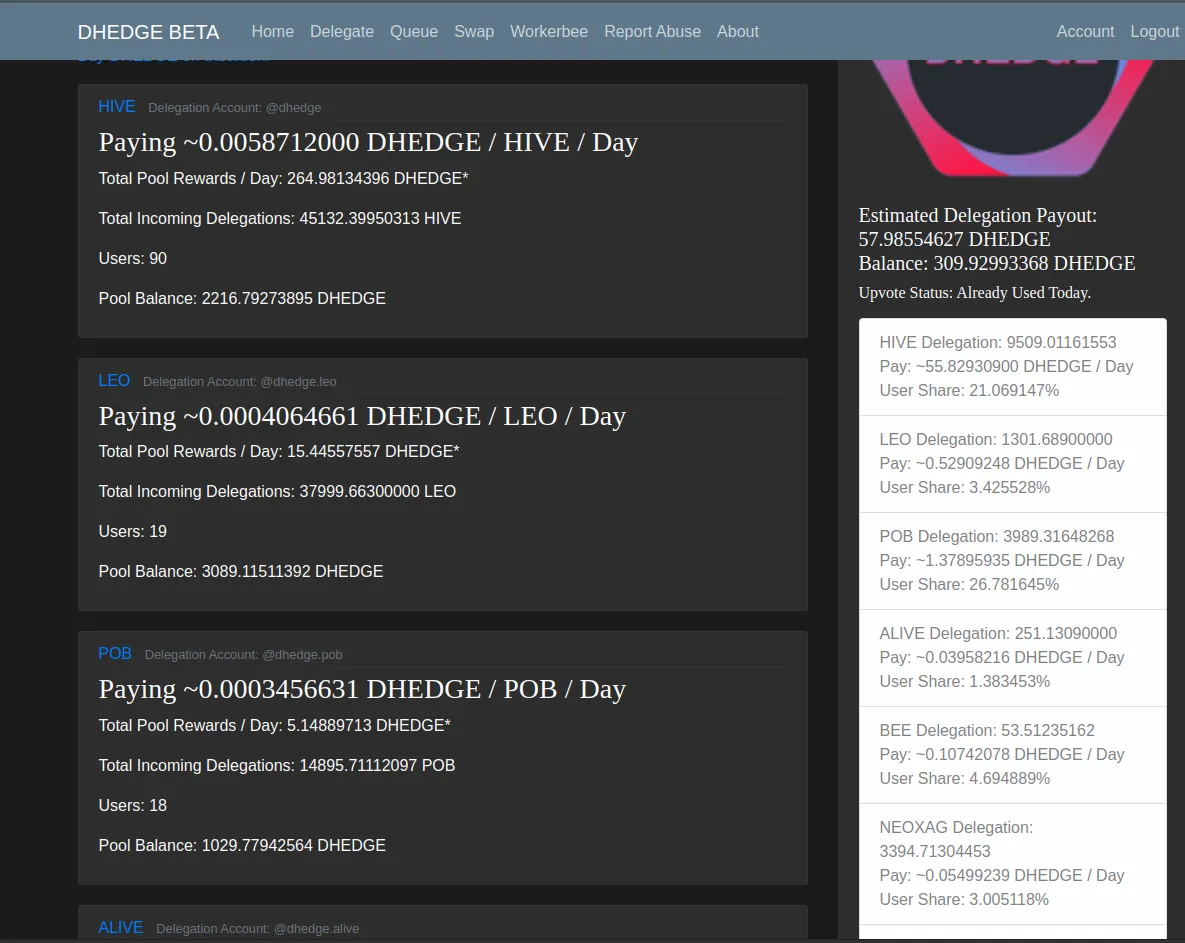This screenshot has height=943, width=1185.
Task: Click 'Users: 90' in HIVE card
Action: 132,258
